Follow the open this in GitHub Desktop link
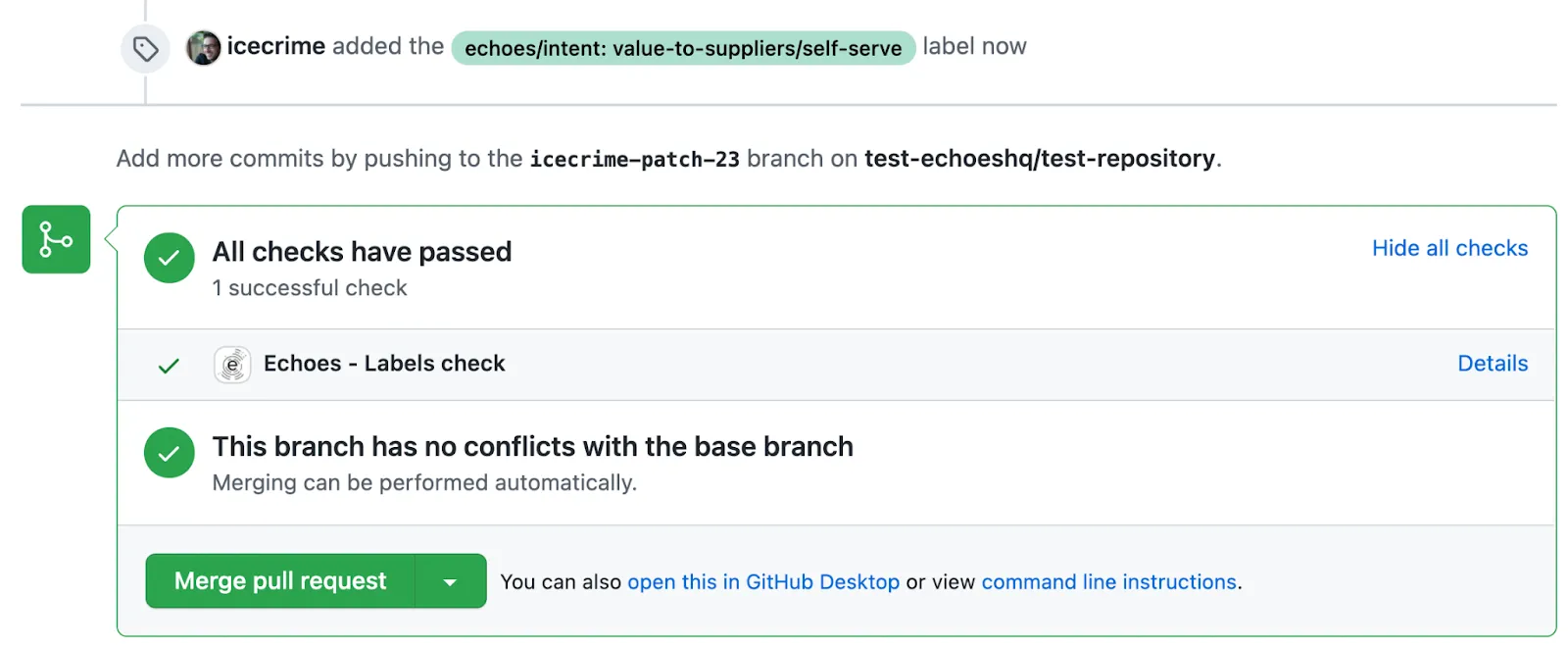 tap(762, 582)
